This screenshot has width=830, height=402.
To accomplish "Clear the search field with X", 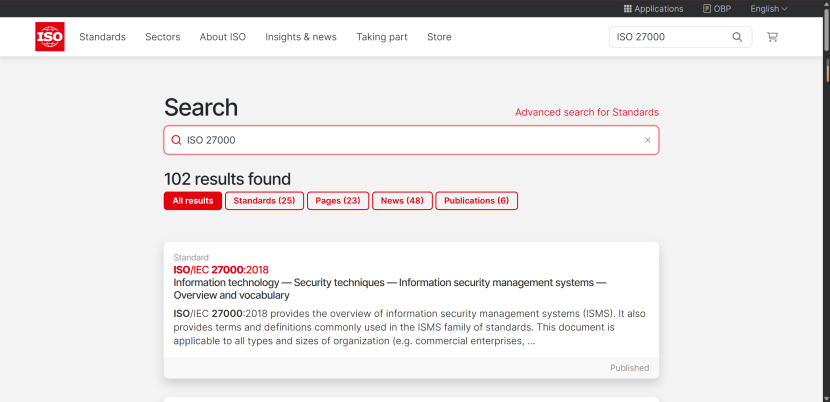I will (x=647, y=140).
